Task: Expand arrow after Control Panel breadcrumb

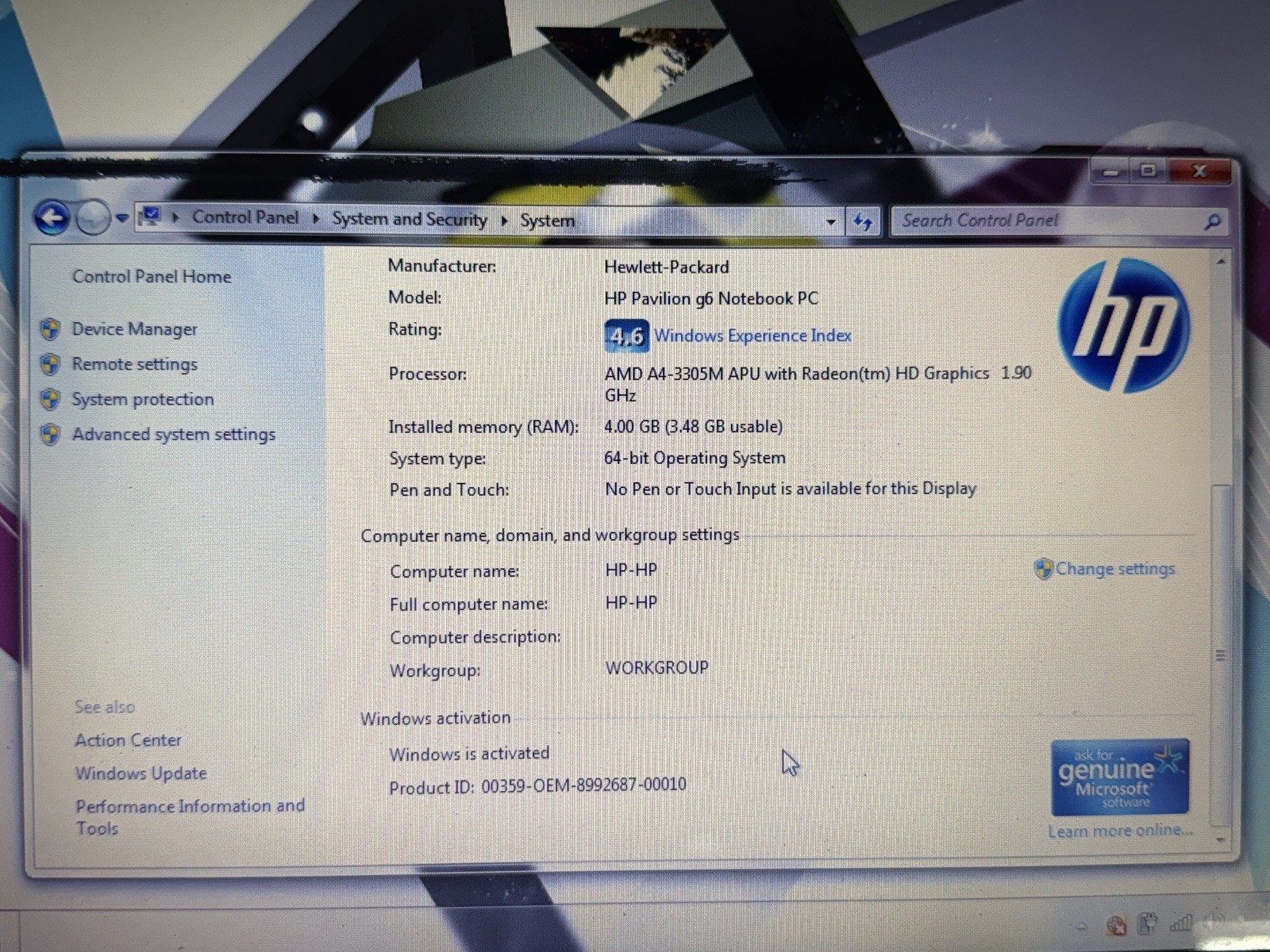Action: click(316, 219)
